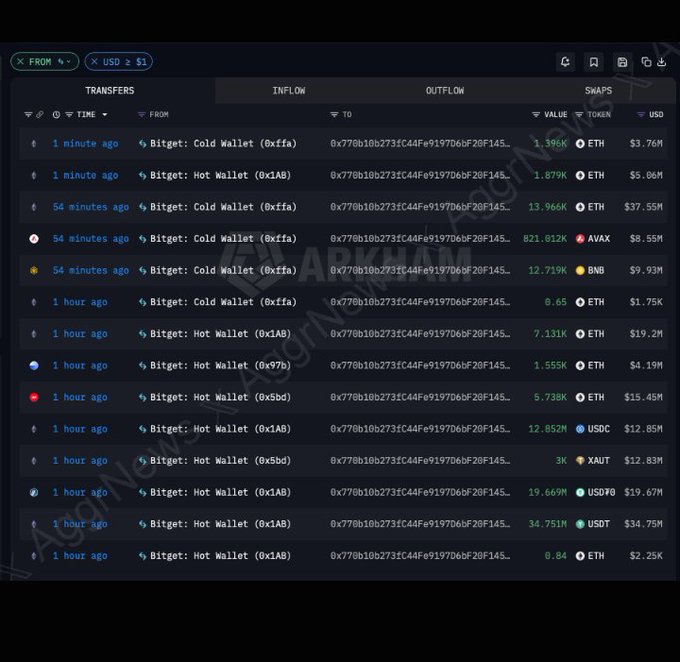Screen dimensions: 680x662
Task: Click Avalanche chain icon in AVAX row
Action: coord(34,239)
